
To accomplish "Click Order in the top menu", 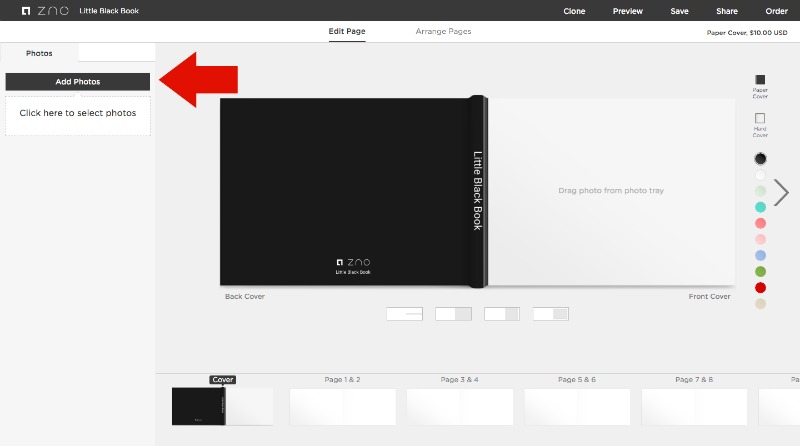I will [776, 11].
